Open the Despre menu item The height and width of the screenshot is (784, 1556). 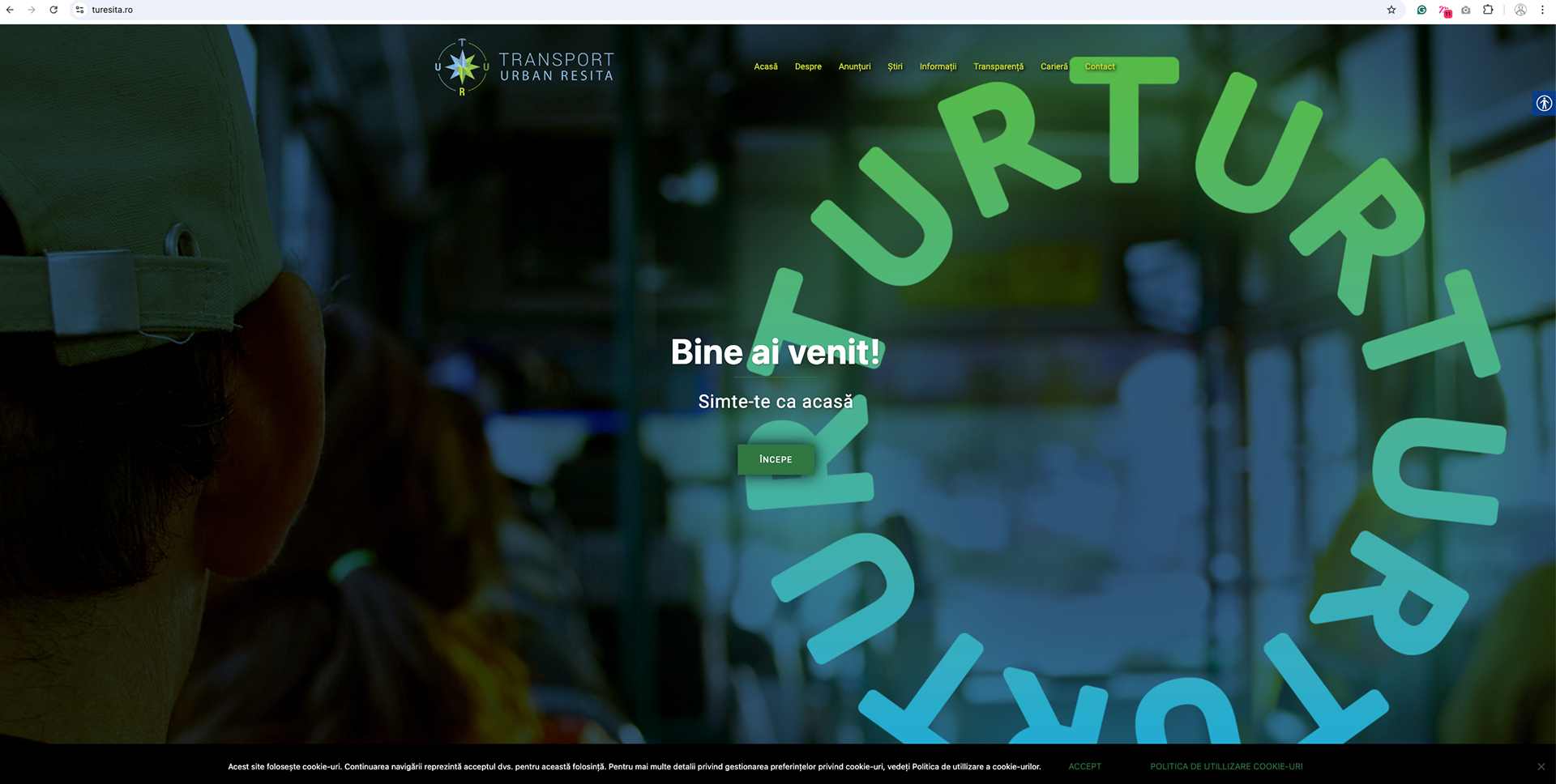tap(808, 66)
